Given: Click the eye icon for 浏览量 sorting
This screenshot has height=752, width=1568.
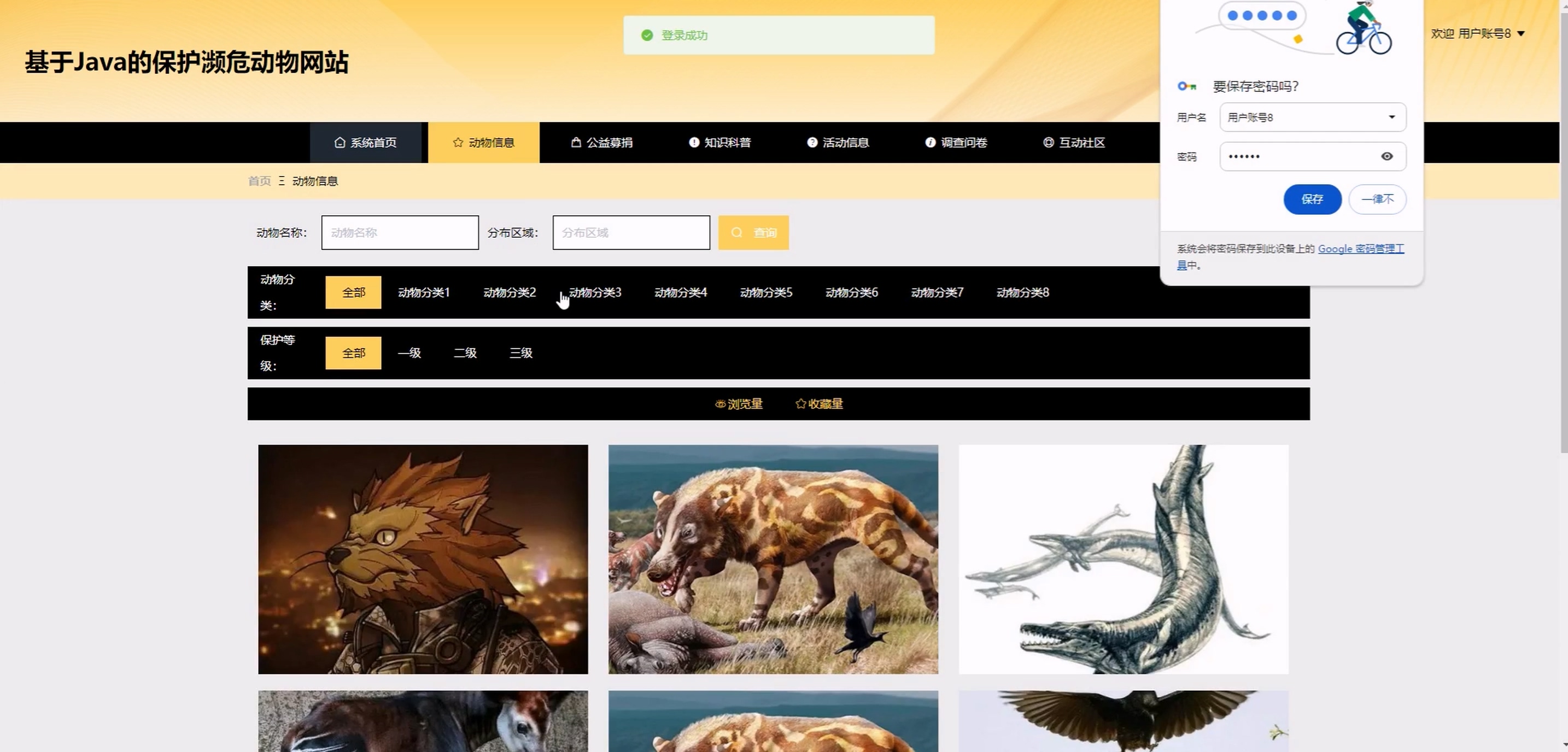Looking at the screenshot, I should [x=720, y=404].
